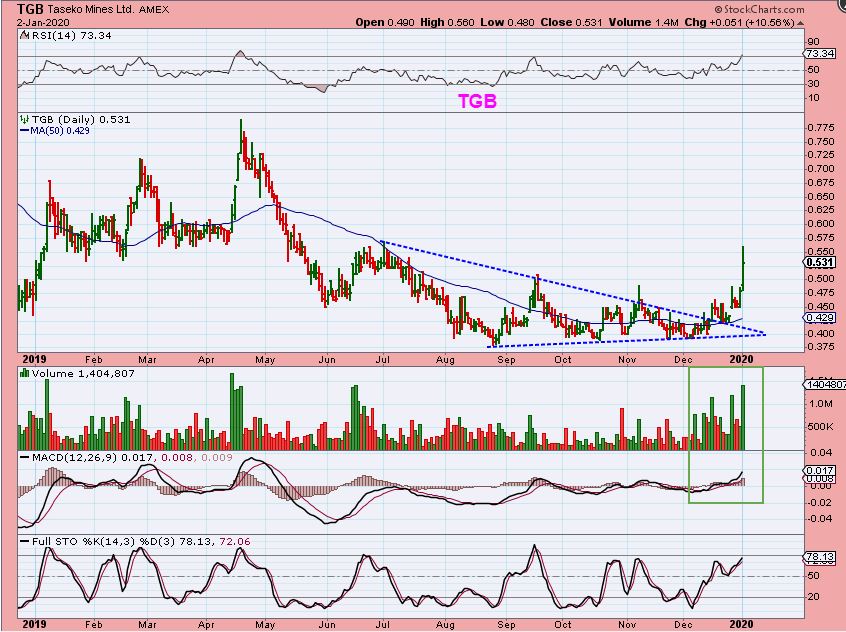
Task: Click the Full STO legend line marker
Action: coord(24,541)
